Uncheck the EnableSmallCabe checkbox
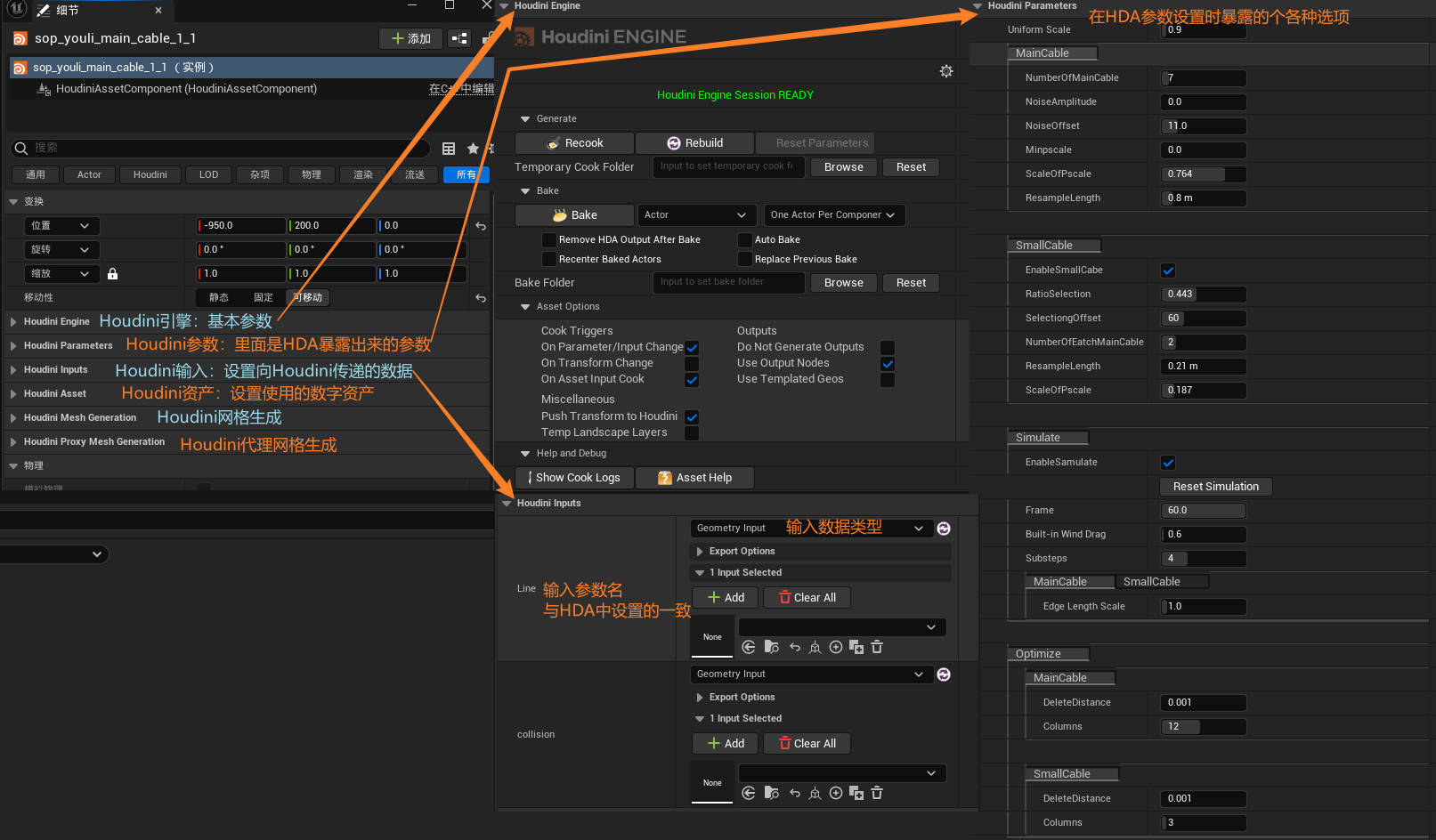Viewport: 1436px width, 840px height. tap(1168, 271)
